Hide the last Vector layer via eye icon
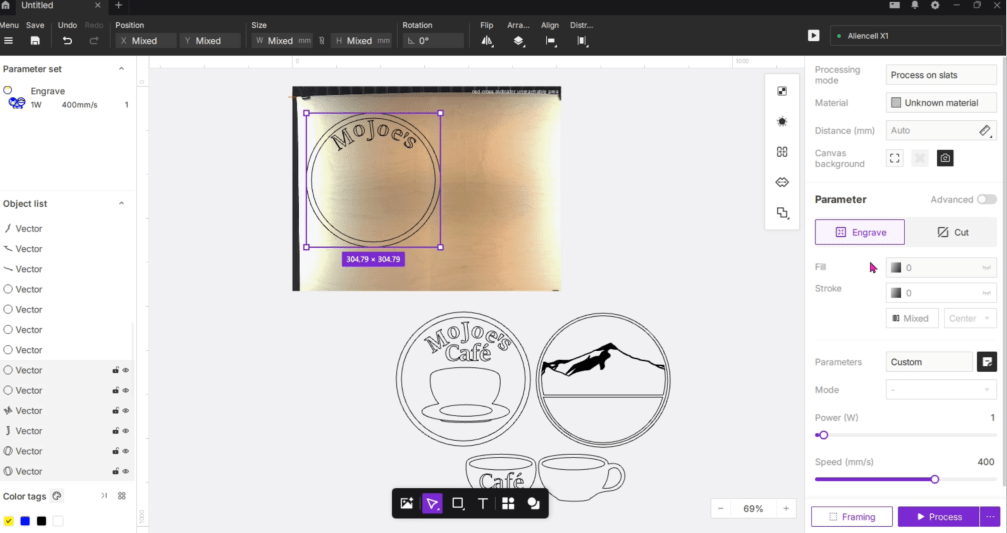The image size is (1007, 533). [x=126, y=471]
